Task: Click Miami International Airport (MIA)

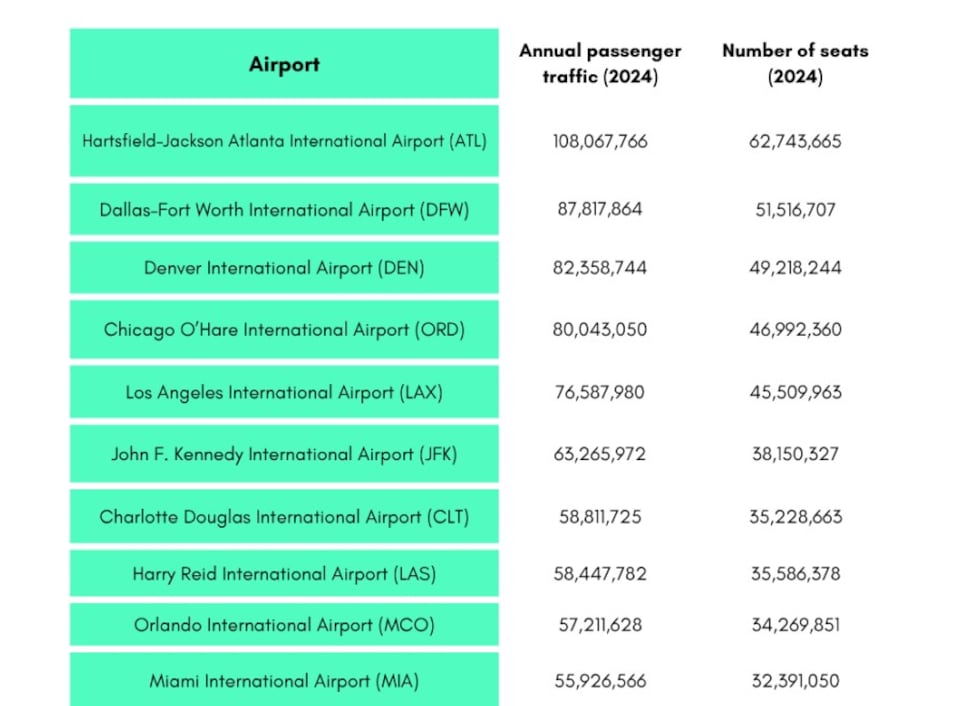Action: coord(284,681)
